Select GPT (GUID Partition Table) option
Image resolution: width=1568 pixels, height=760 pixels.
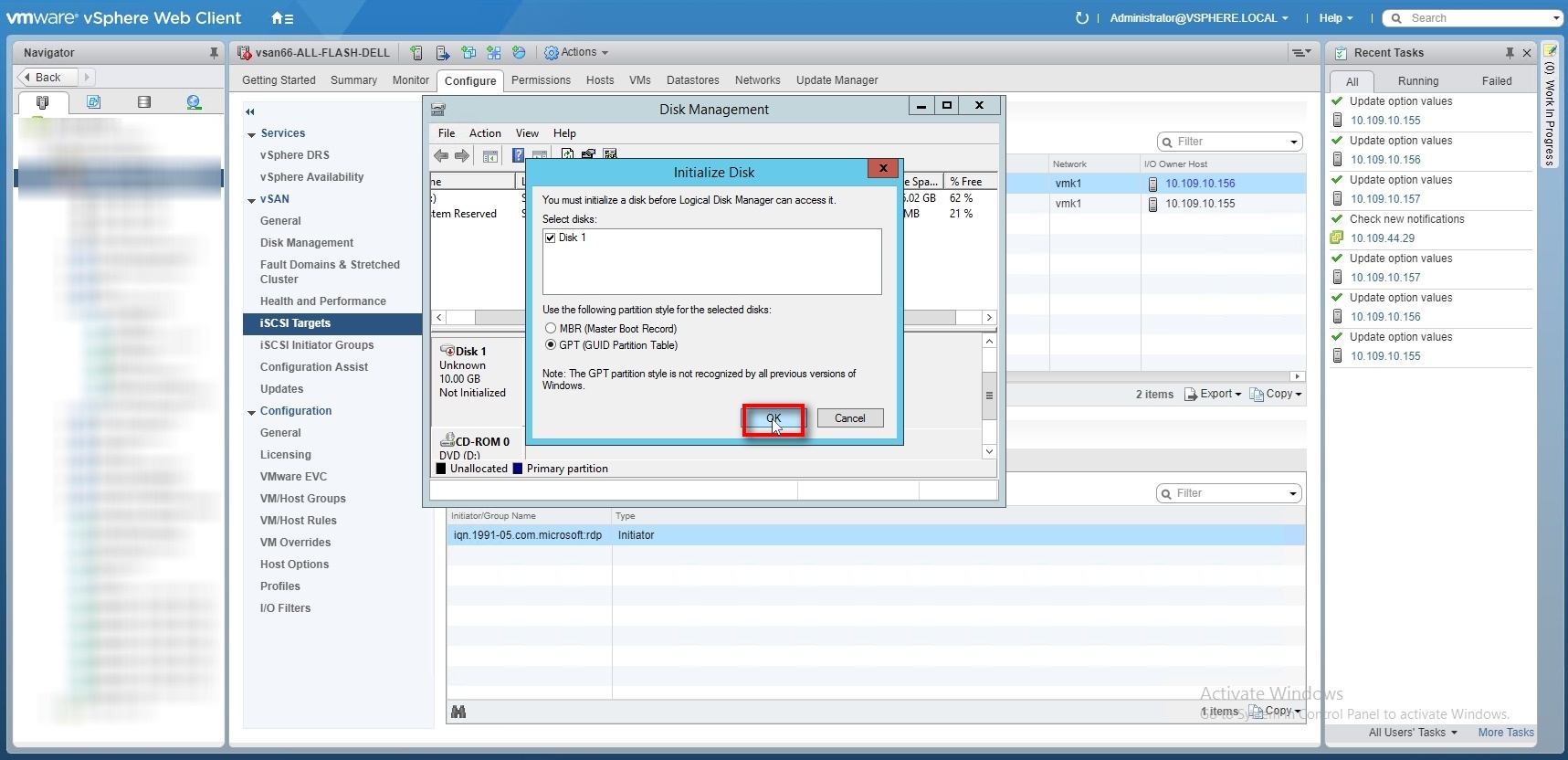point(551,345)
